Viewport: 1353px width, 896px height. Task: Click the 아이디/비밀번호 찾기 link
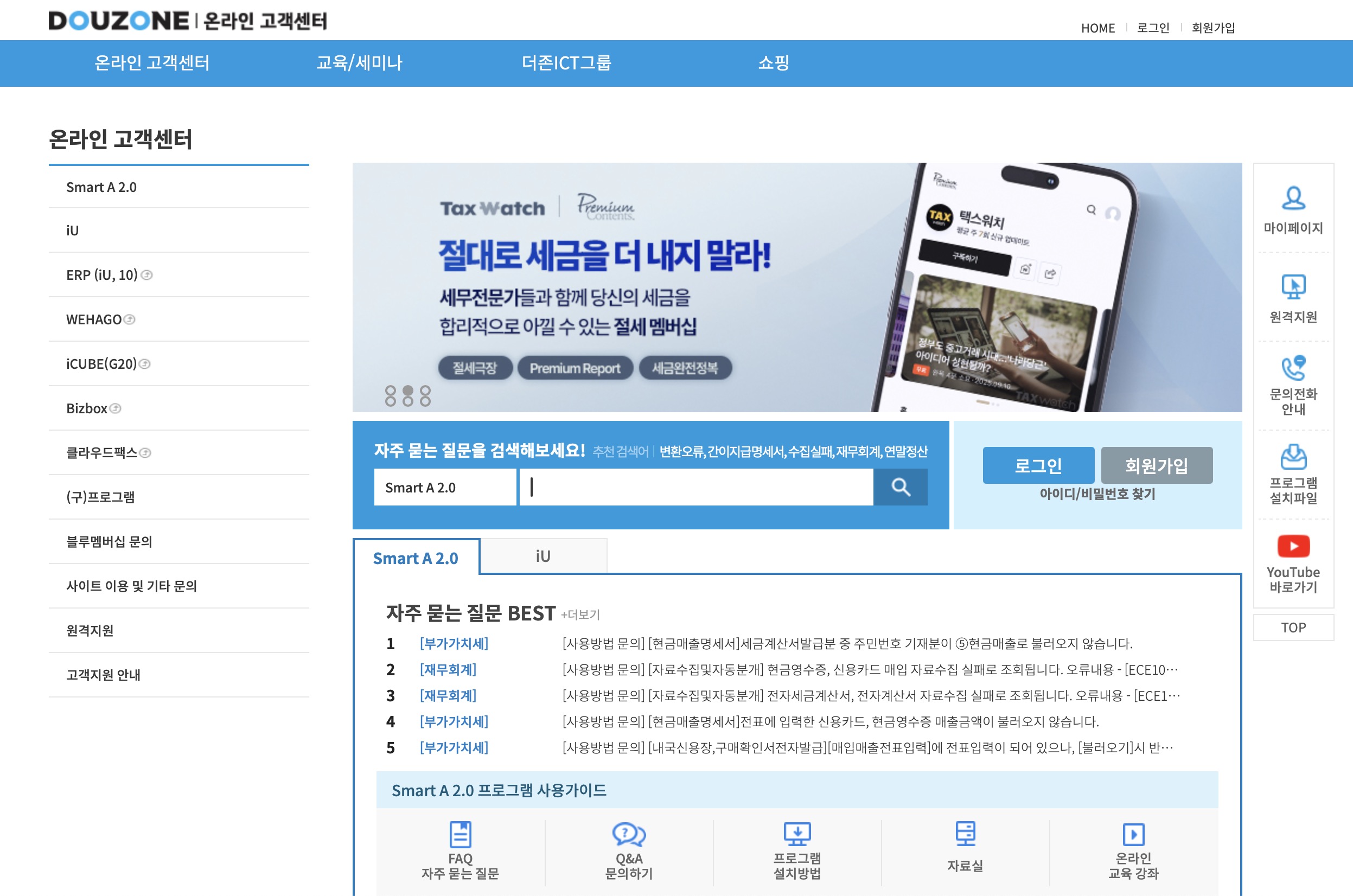pyautogui.click(x=1097, y=494)
